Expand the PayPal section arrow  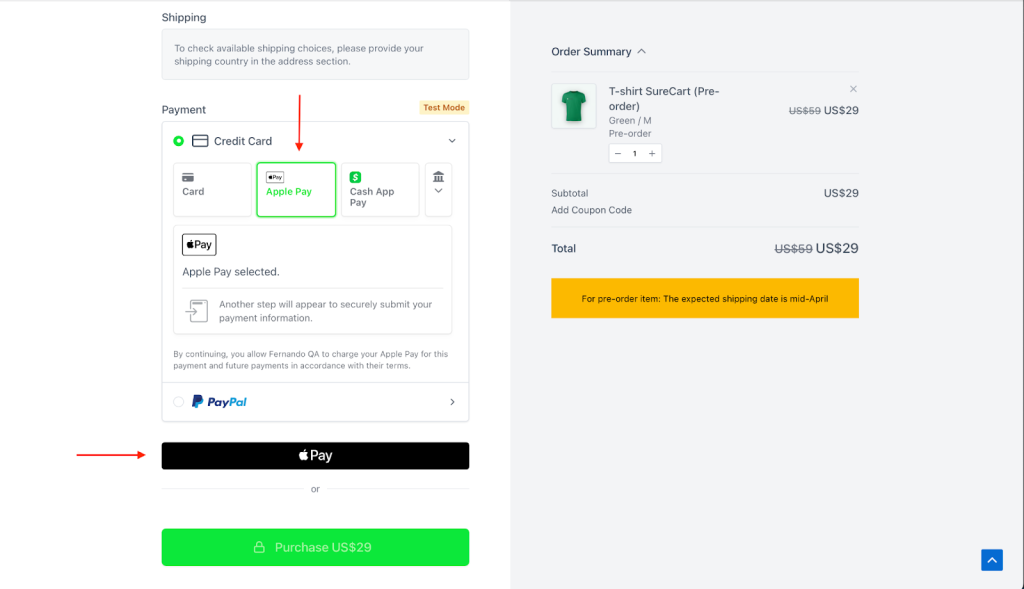[452, 402]
